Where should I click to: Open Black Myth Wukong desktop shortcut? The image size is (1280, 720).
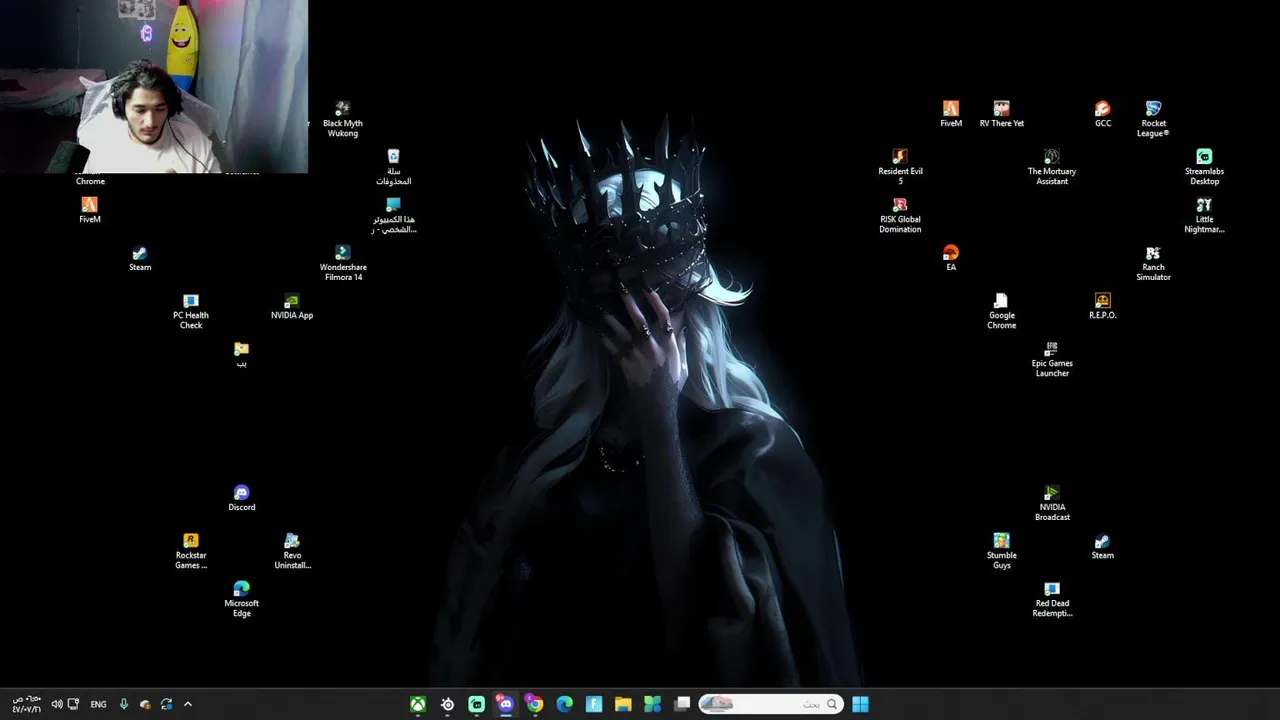click(342, 118)
